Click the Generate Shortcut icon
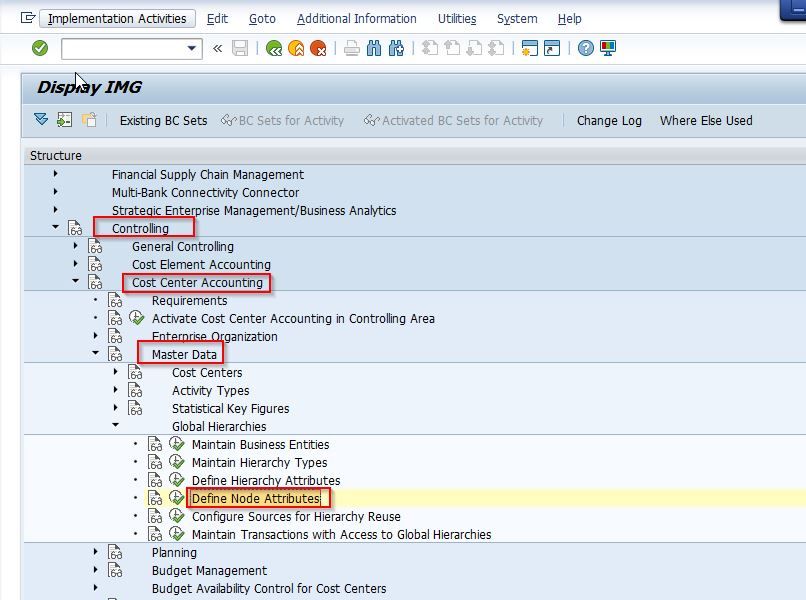Image resolution: width=806 pixels, height=600 pixels. point(552,48)
